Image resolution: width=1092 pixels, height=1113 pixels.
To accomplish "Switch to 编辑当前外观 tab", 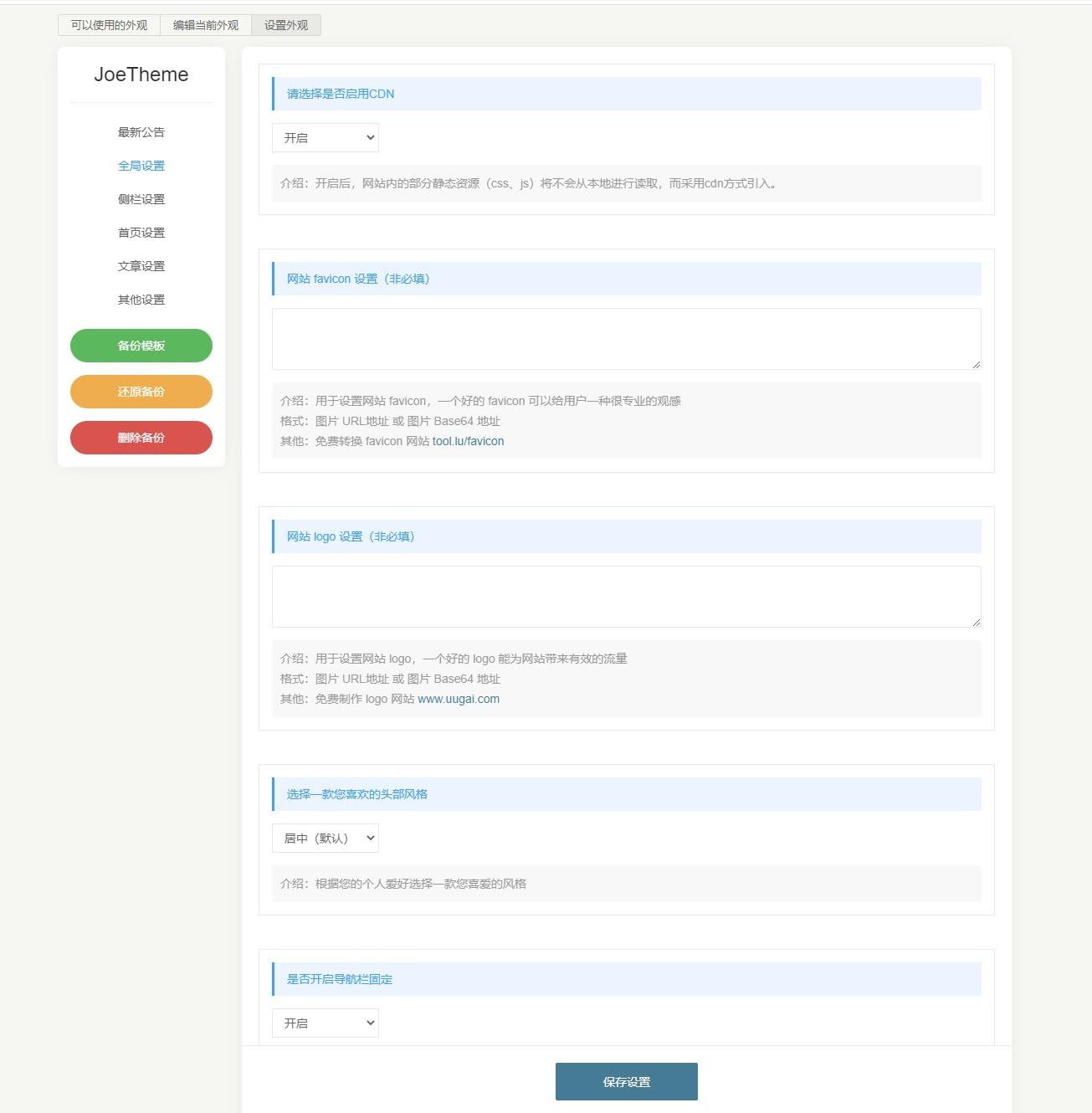I will 206,25.
